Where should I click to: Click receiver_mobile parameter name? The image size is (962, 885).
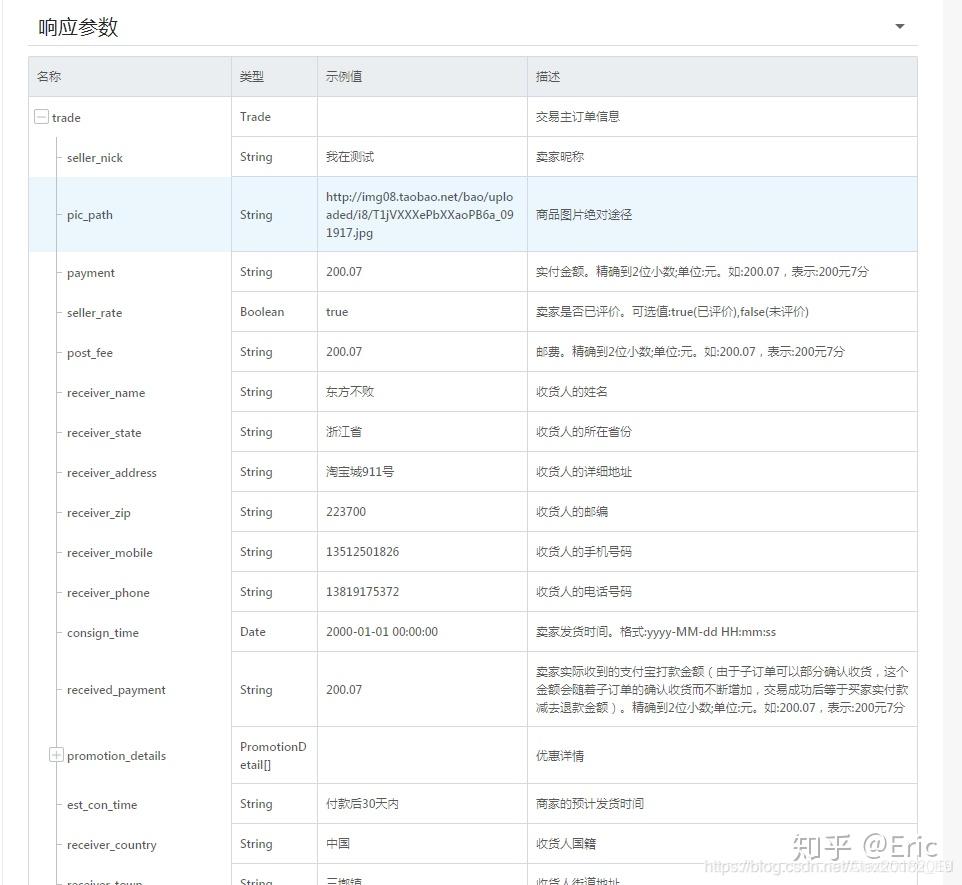point(109,552)
